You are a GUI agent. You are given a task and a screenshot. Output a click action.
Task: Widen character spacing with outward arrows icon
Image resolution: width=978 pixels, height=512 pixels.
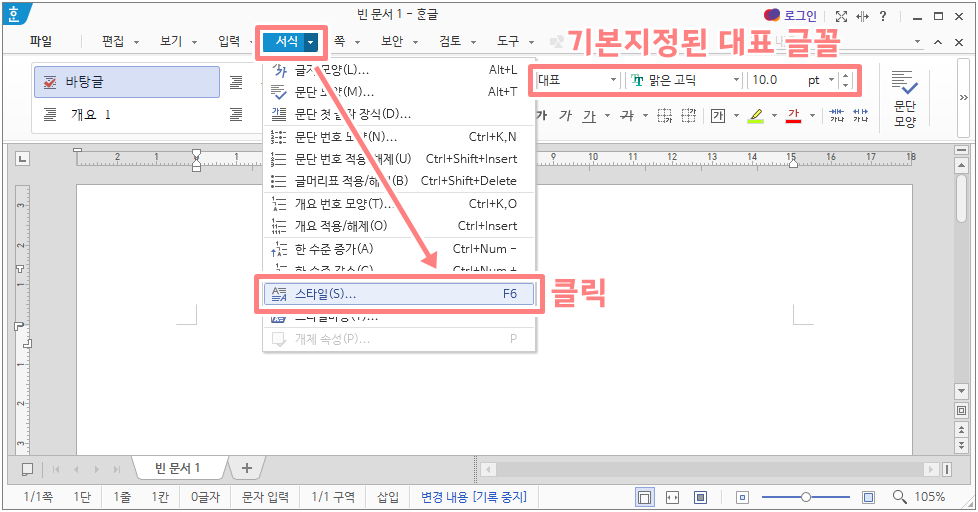pyautogui.click(x=861, y=115)
